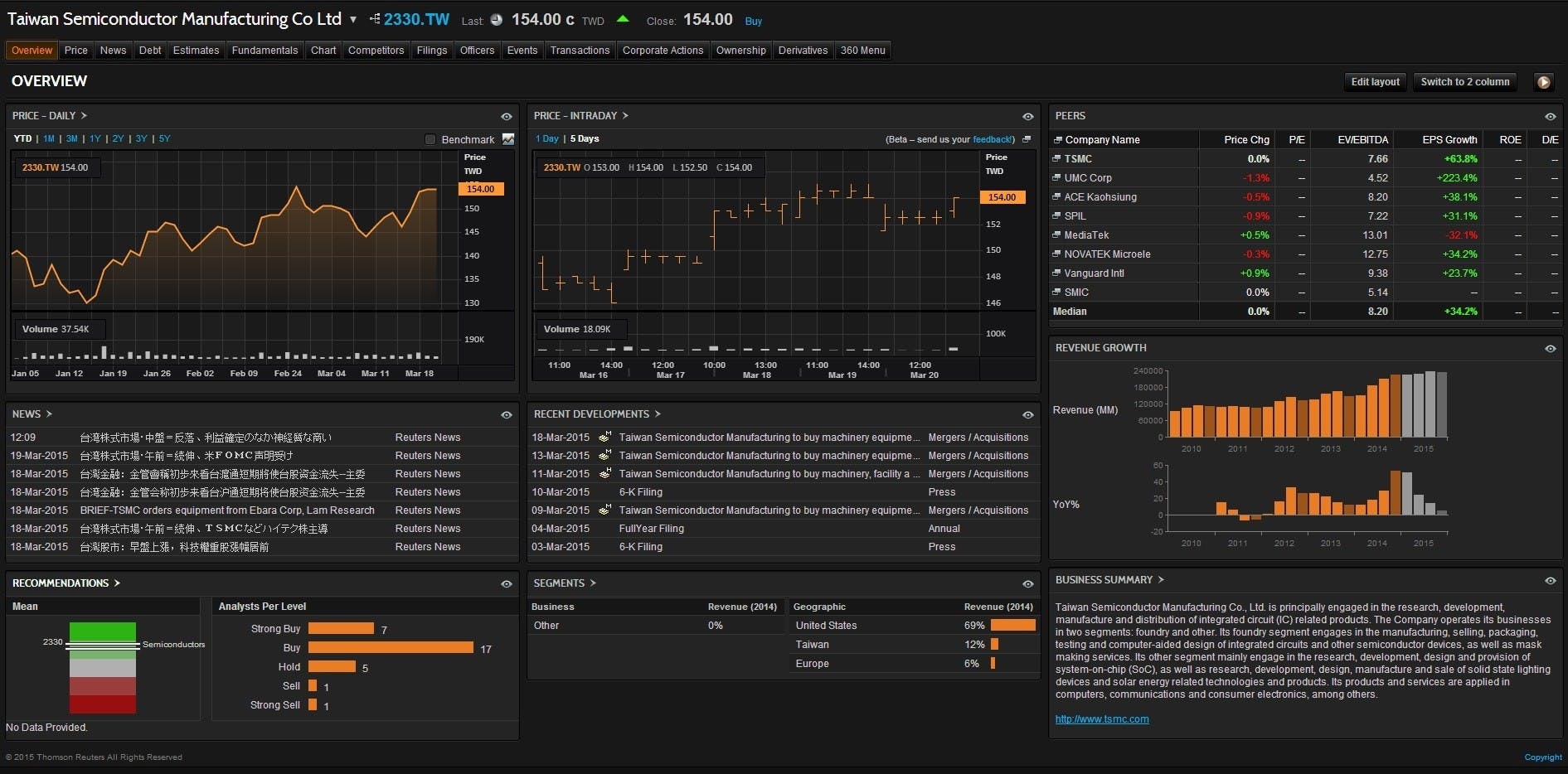Click the ACE Kaohsiung row icon
This screenshot has width=1568, height=774.
coord(1057,196)
